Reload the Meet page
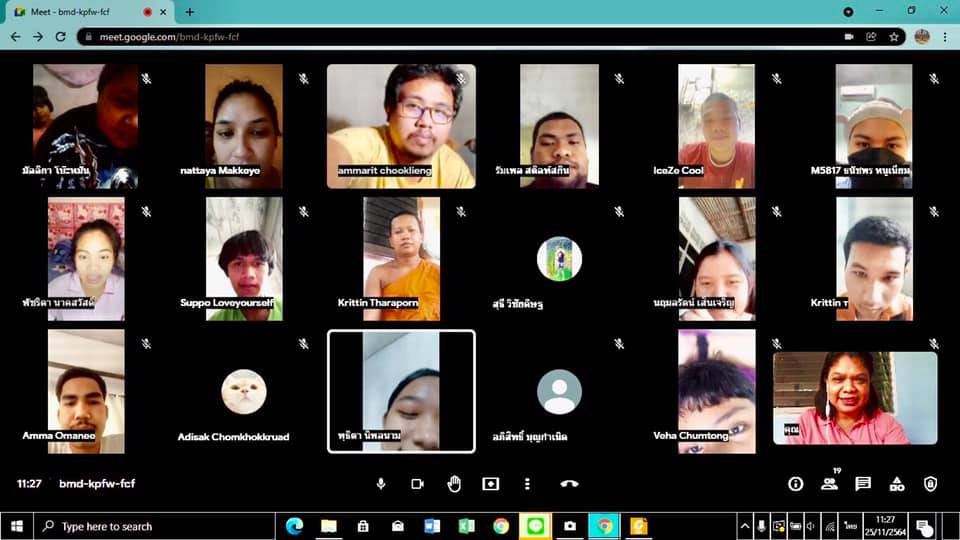Viewport: 960px width, 540px height. 61,37
